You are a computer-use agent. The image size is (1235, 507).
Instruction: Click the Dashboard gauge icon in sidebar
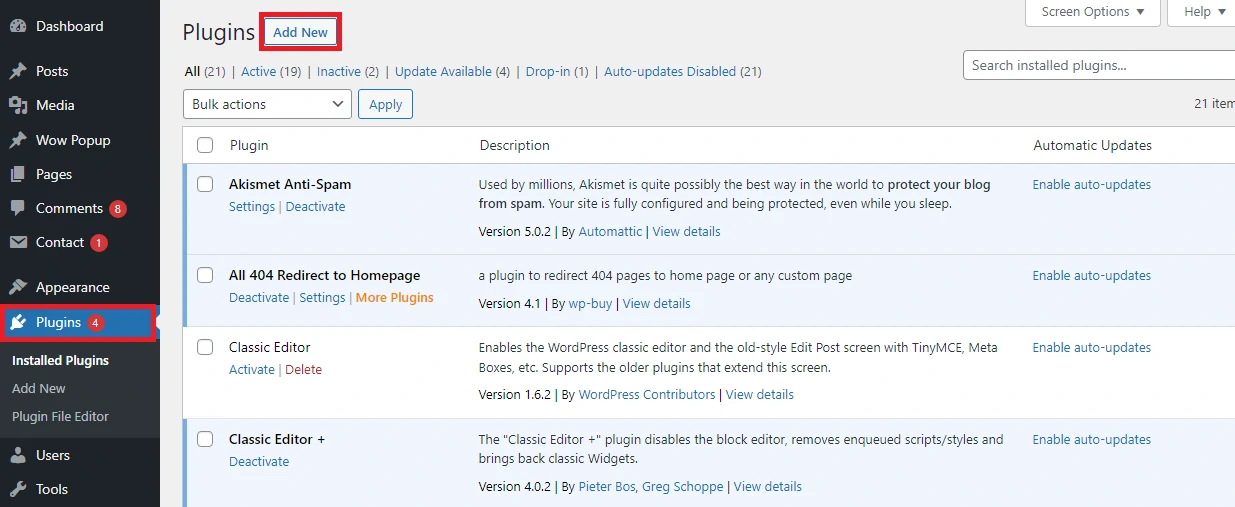pos(18,26)
